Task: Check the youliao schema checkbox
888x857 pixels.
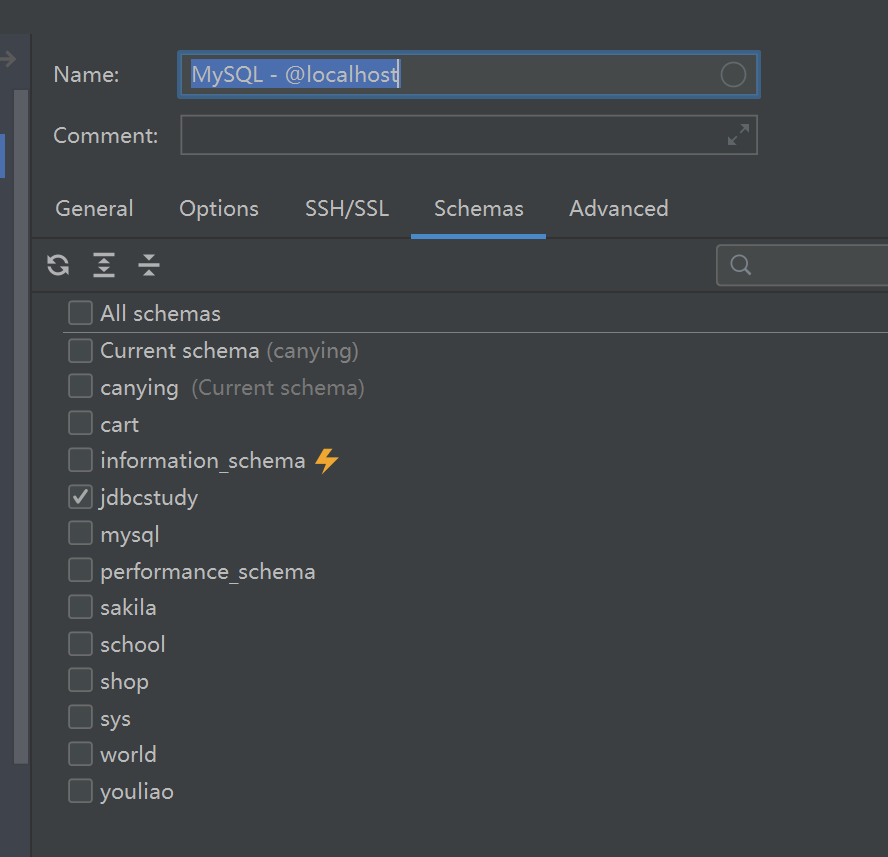Action: pos(80,791)
